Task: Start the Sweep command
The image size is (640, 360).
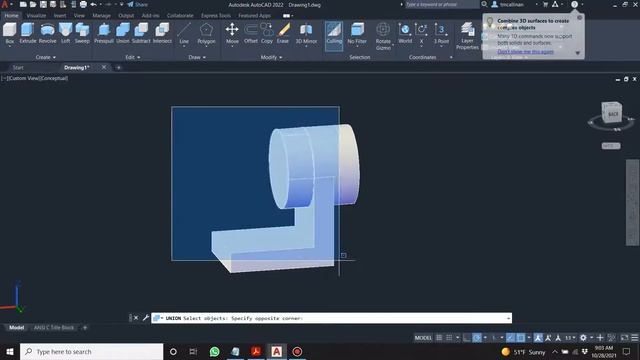Action: coord(82,33)
